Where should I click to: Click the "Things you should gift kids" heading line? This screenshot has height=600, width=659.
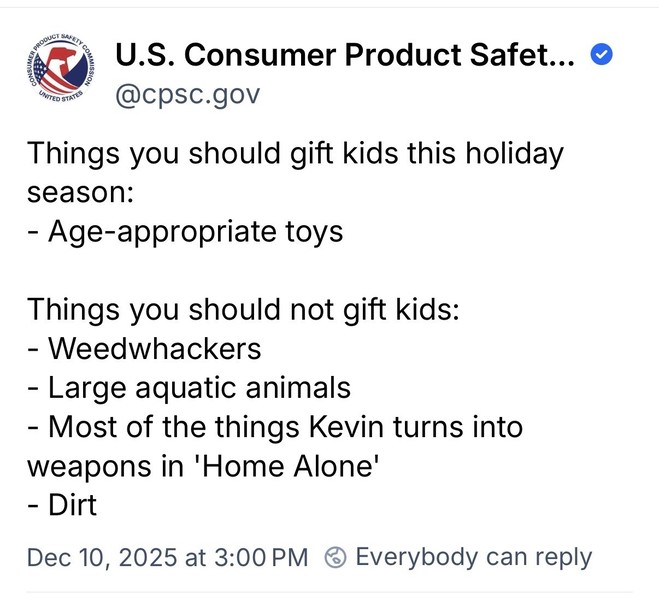tap(295, 155)
